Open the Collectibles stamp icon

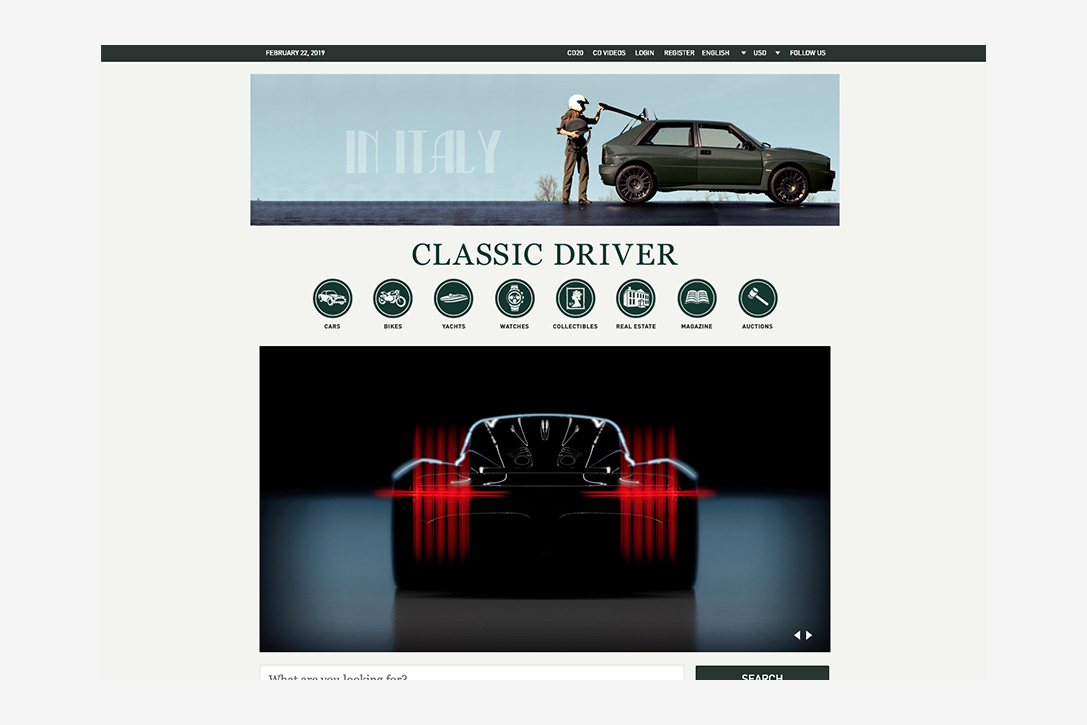[575, 299]
